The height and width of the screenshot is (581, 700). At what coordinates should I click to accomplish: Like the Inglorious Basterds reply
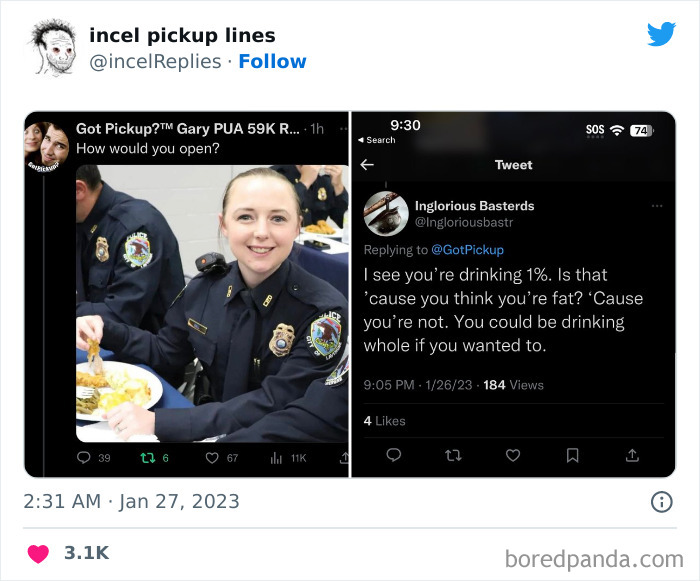(x=513, y=455)
